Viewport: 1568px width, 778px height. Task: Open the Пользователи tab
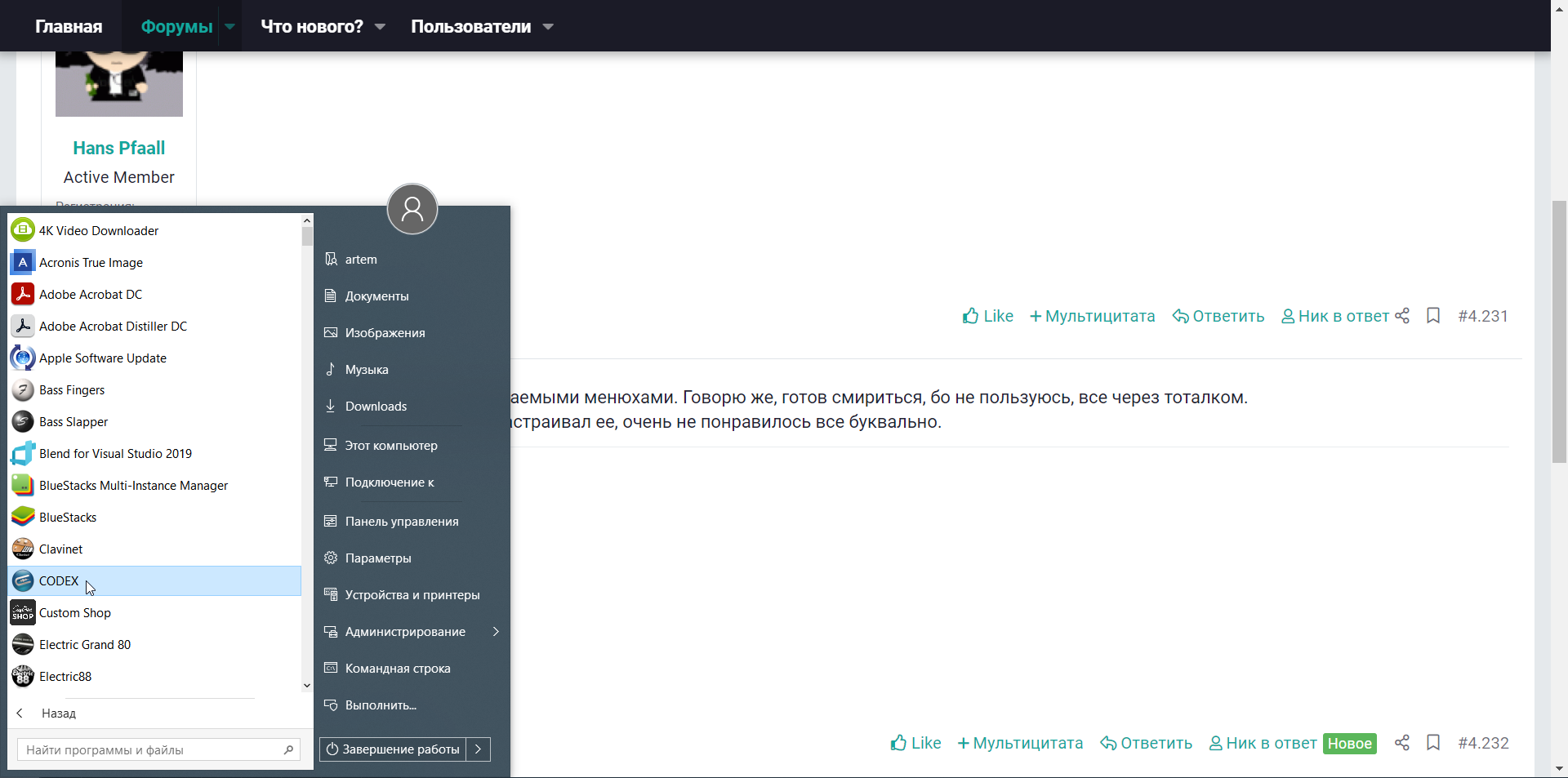coord(471,26)
